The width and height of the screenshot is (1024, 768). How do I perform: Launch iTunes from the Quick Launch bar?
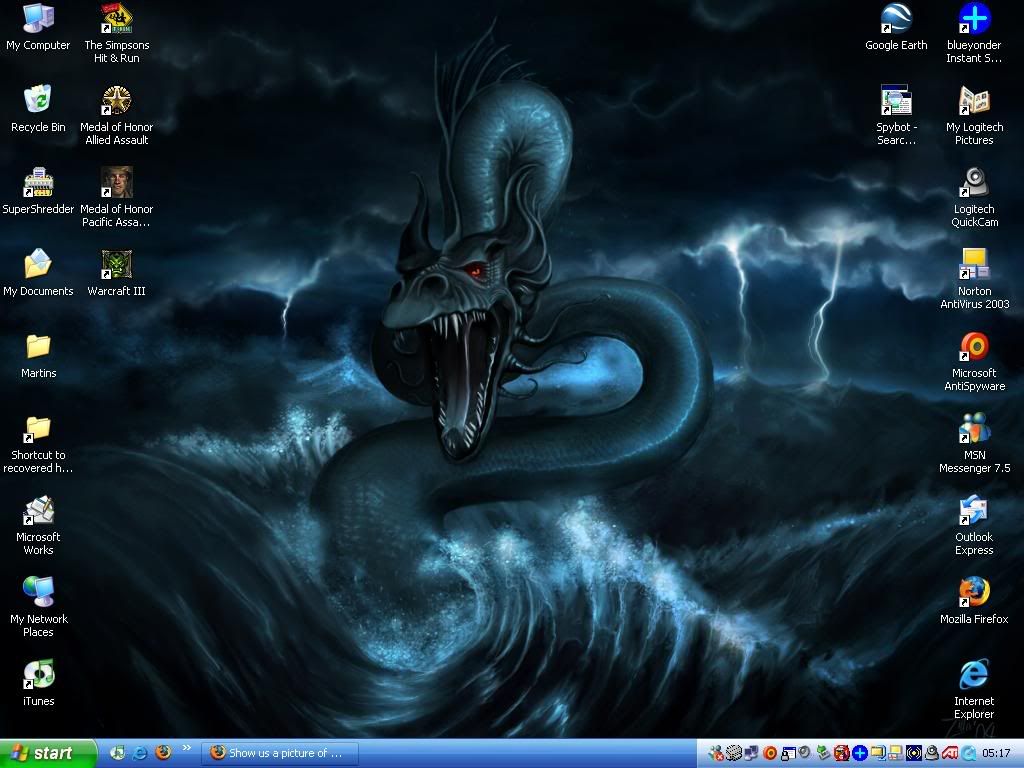(118, 753)
